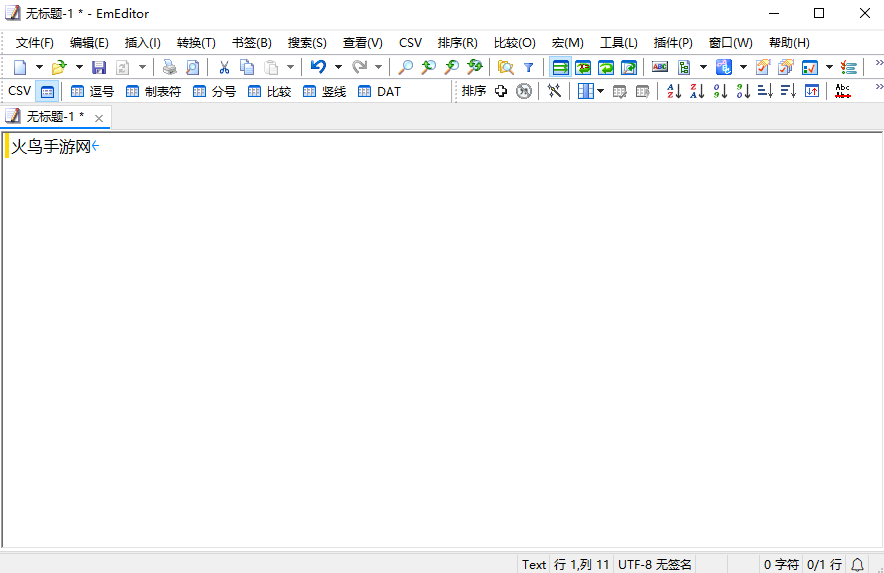Toggle Wrap by Characters button

(x=583, y=68)
